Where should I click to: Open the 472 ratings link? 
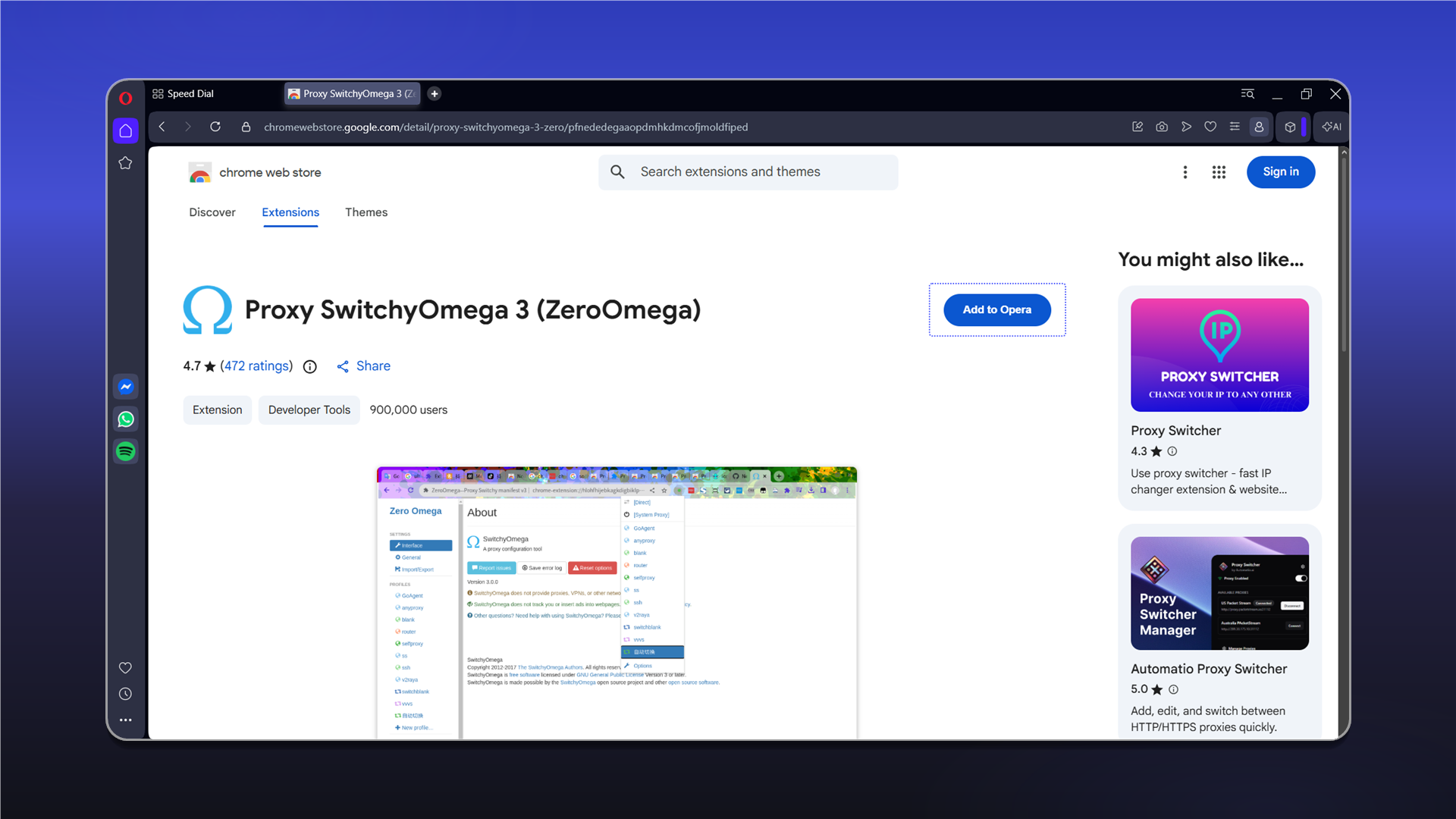[257, 366]
